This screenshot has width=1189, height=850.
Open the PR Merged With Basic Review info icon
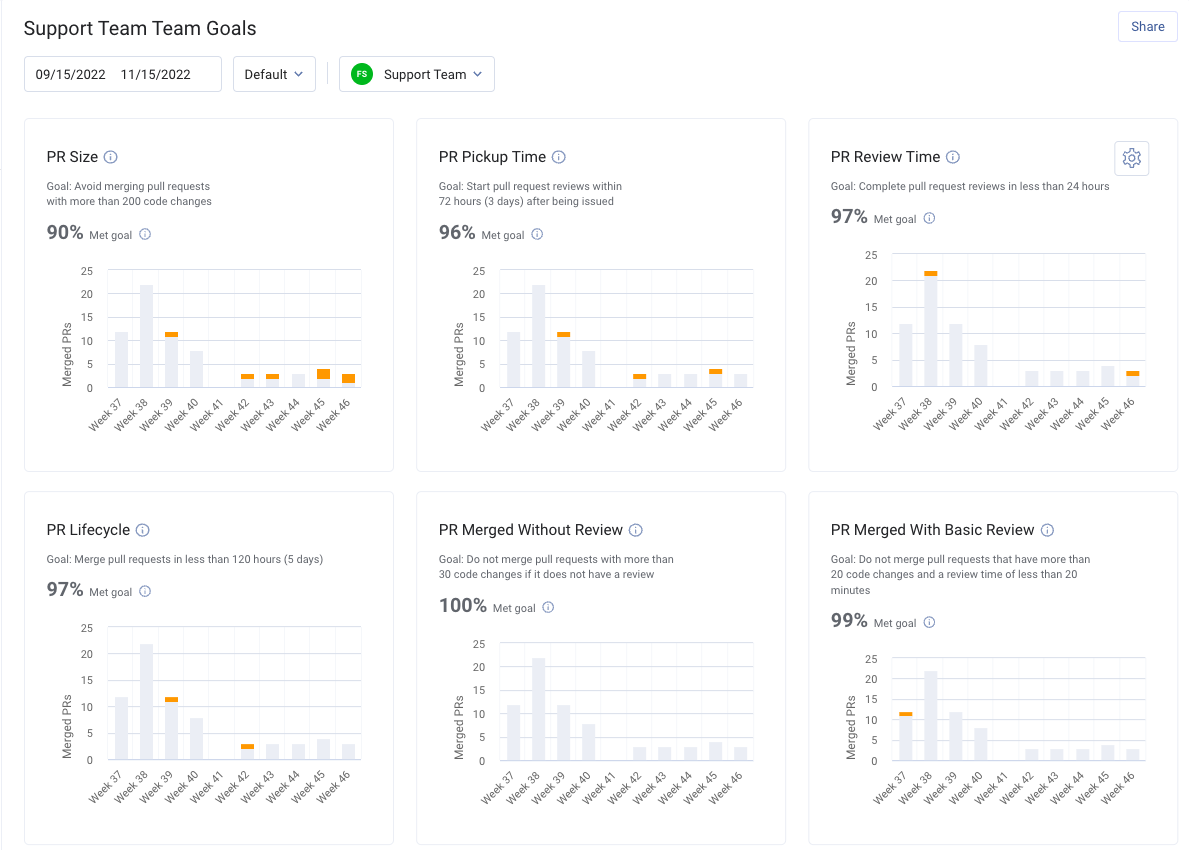tap(1047, 530)
